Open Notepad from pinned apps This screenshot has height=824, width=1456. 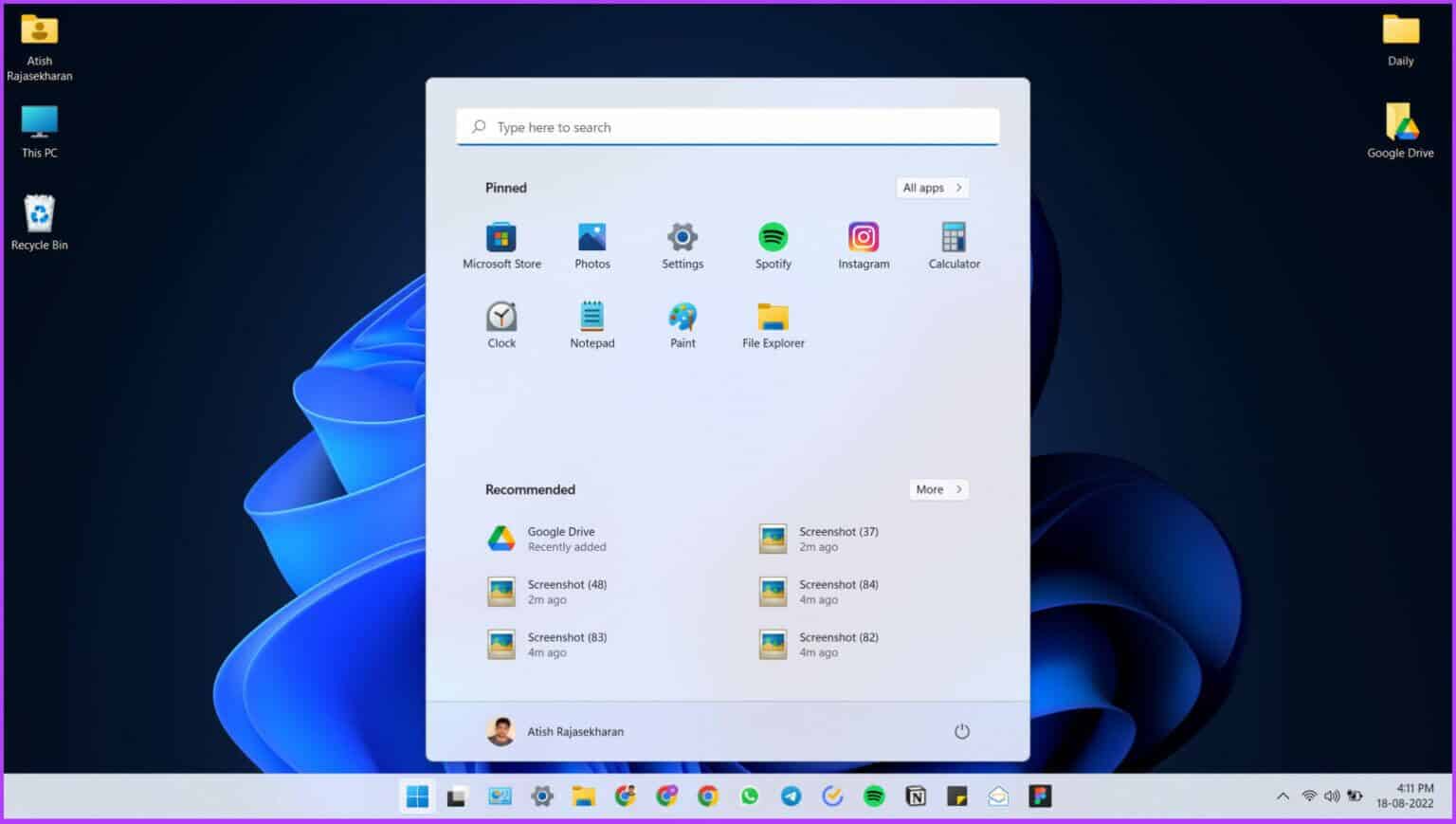pos(591,325)
